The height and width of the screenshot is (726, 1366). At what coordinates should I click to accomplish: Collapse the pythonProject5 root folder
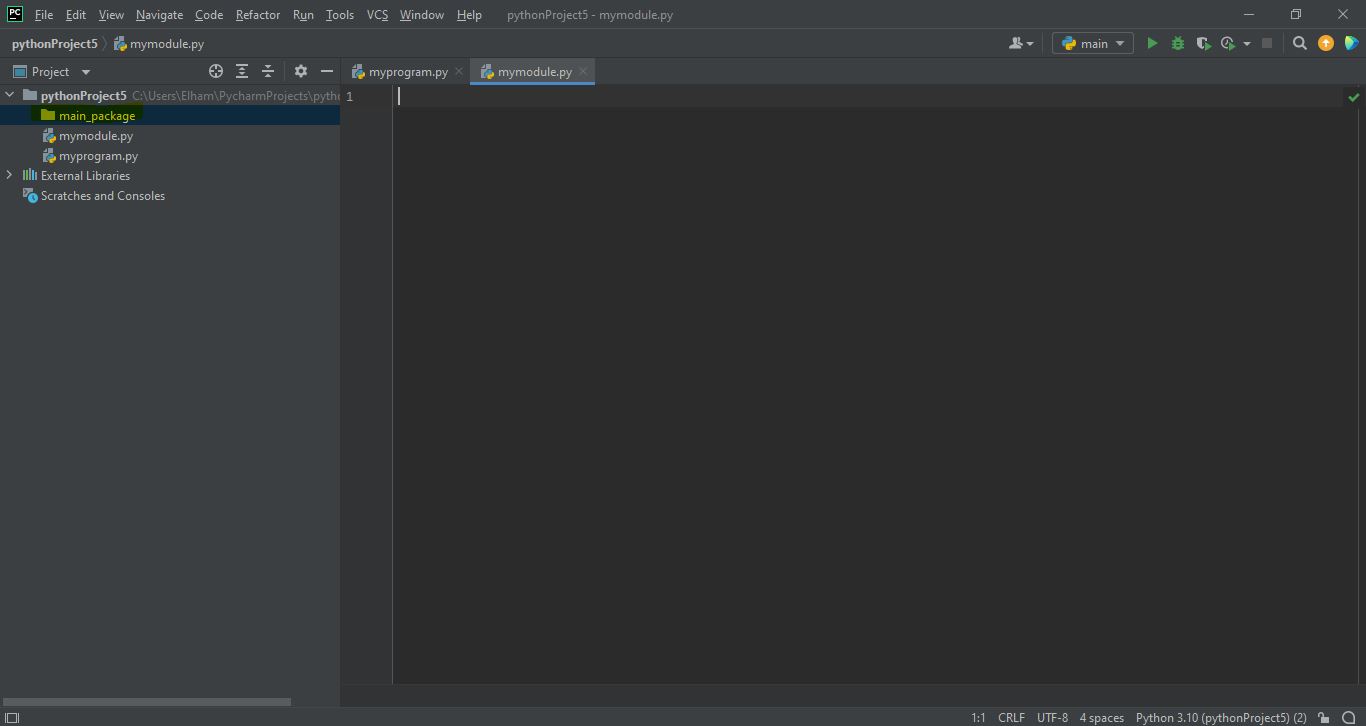tap(10, 95)
